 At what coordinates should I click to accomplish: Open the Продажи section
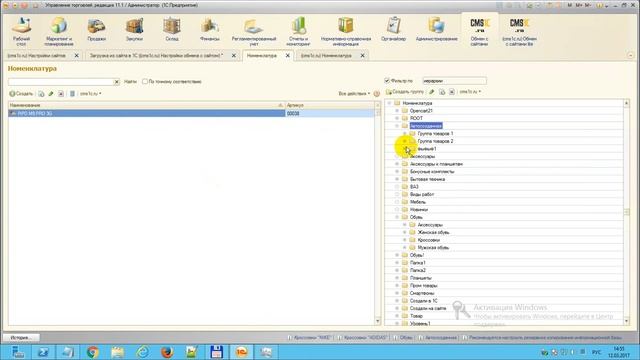96,29
